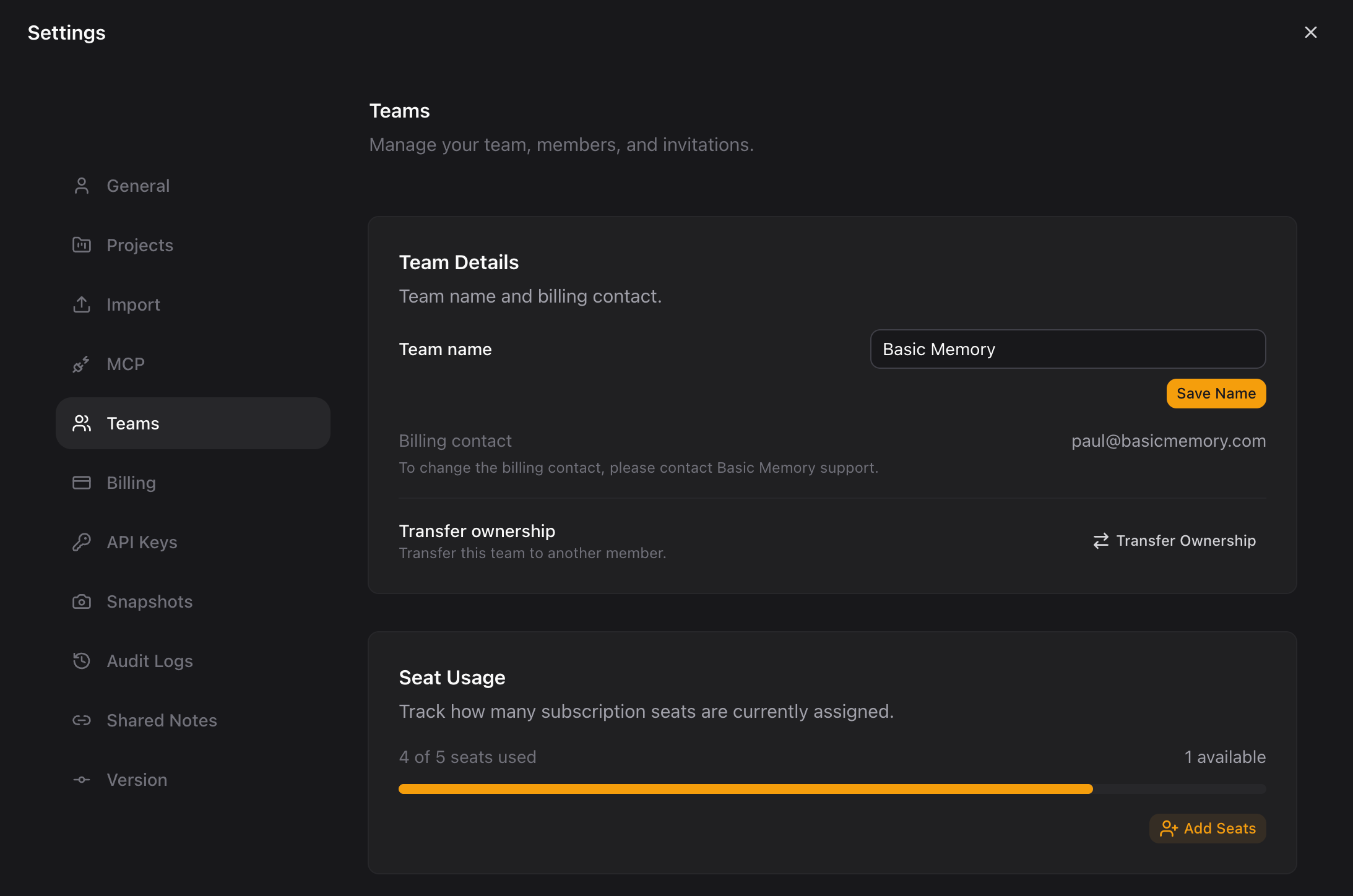Click the Settings dialog title
This screenshot has height=896, width=1353.
click(66, 32)
